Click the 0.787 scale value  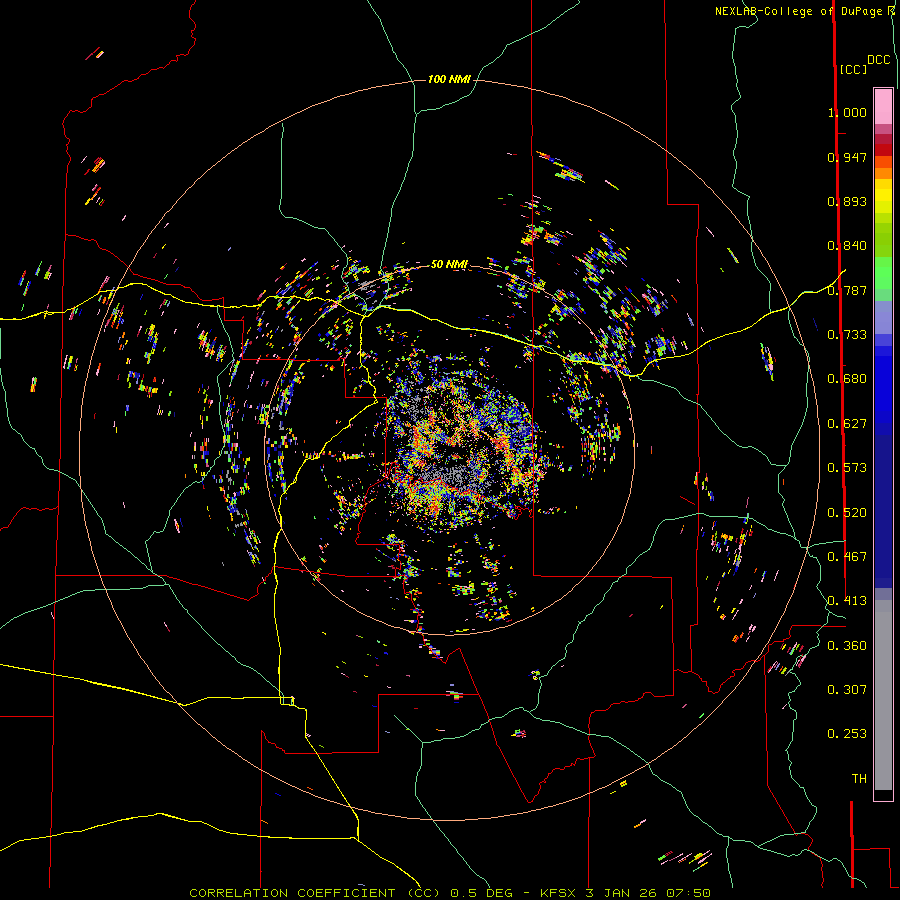847,290
